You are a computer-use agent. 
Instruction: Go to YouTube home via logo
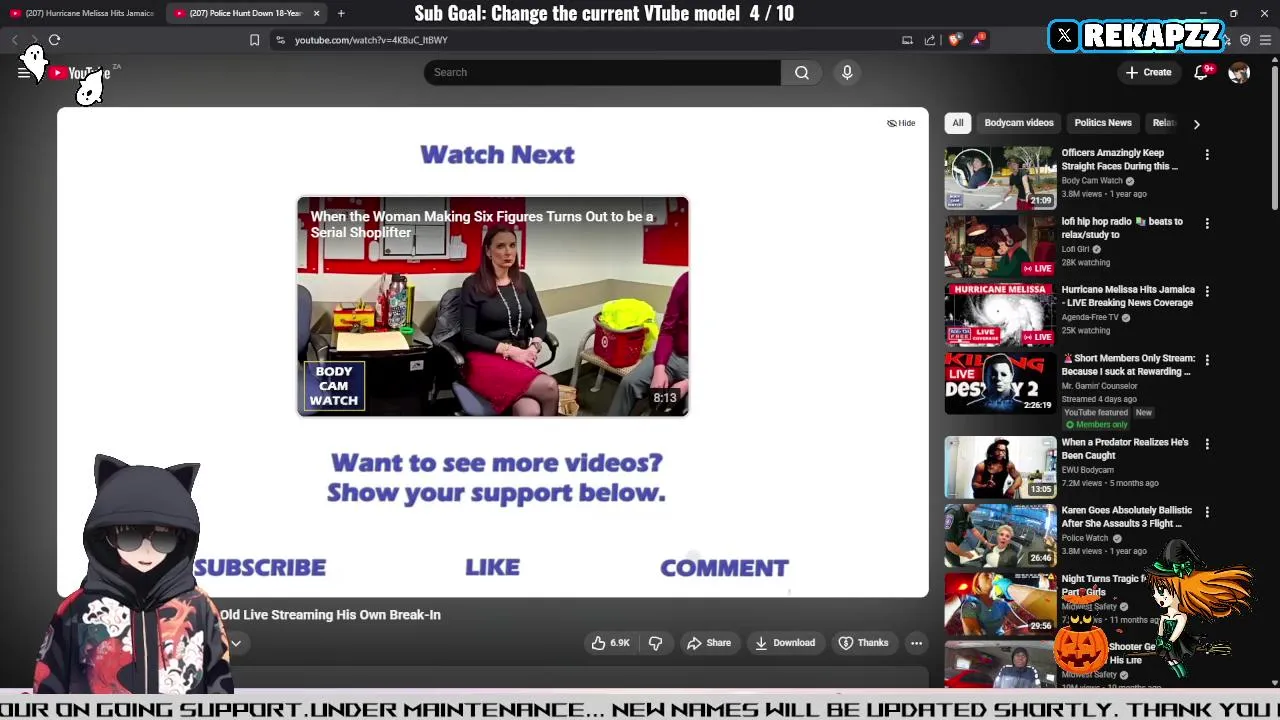(x=81, y=73)
